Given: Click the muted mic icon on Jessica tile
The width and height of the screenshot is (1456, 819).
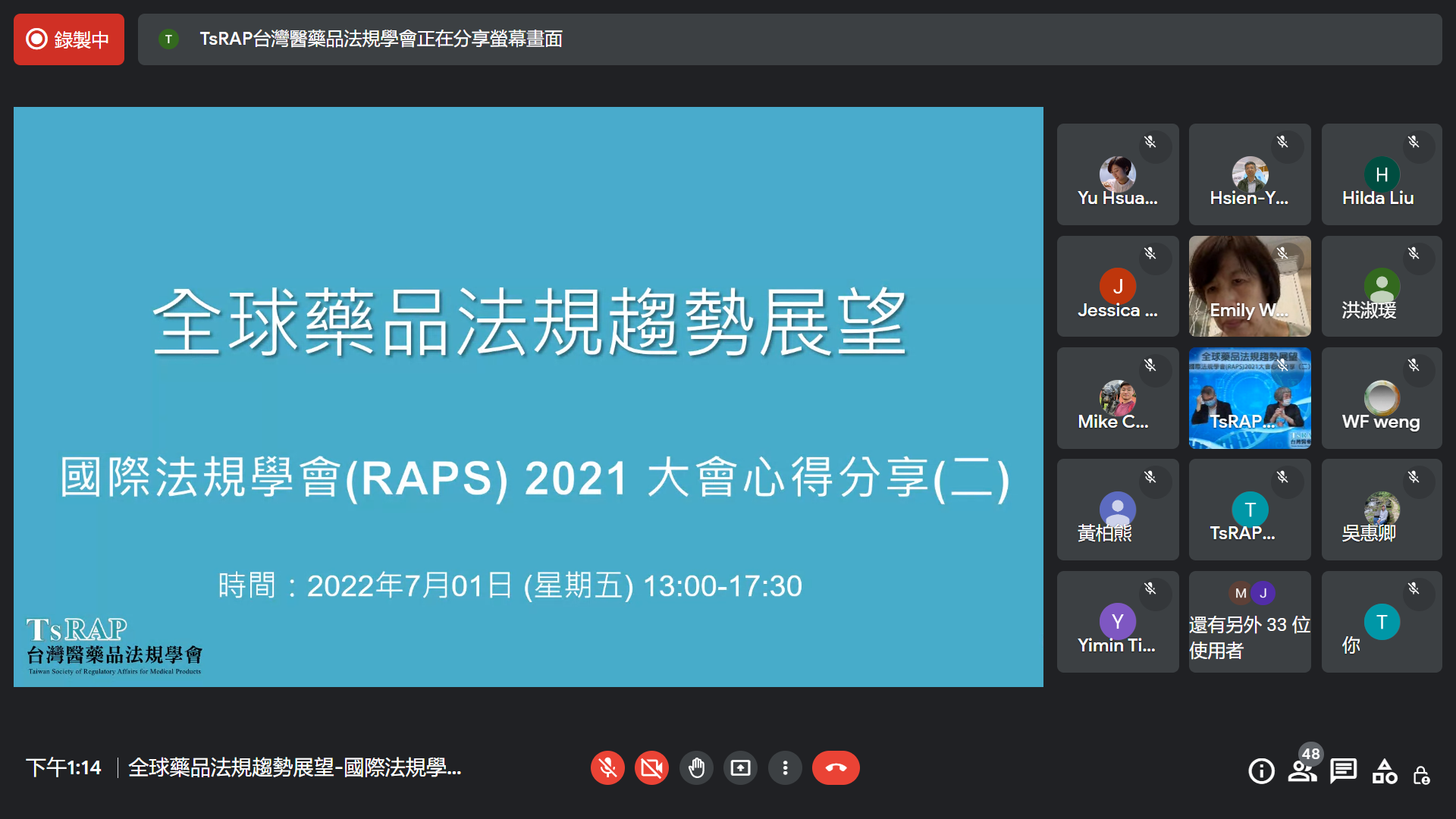Looking at the screenshot, I should pos(1150,253).
